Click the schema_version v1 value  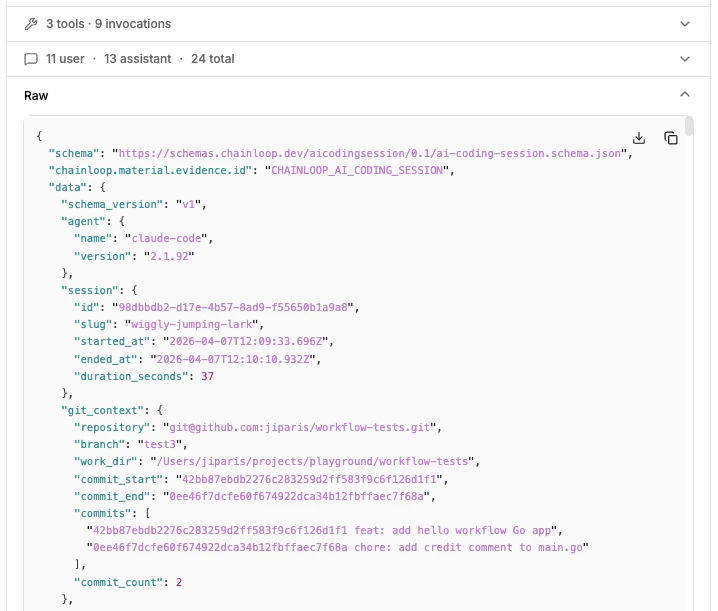(189, 204)
